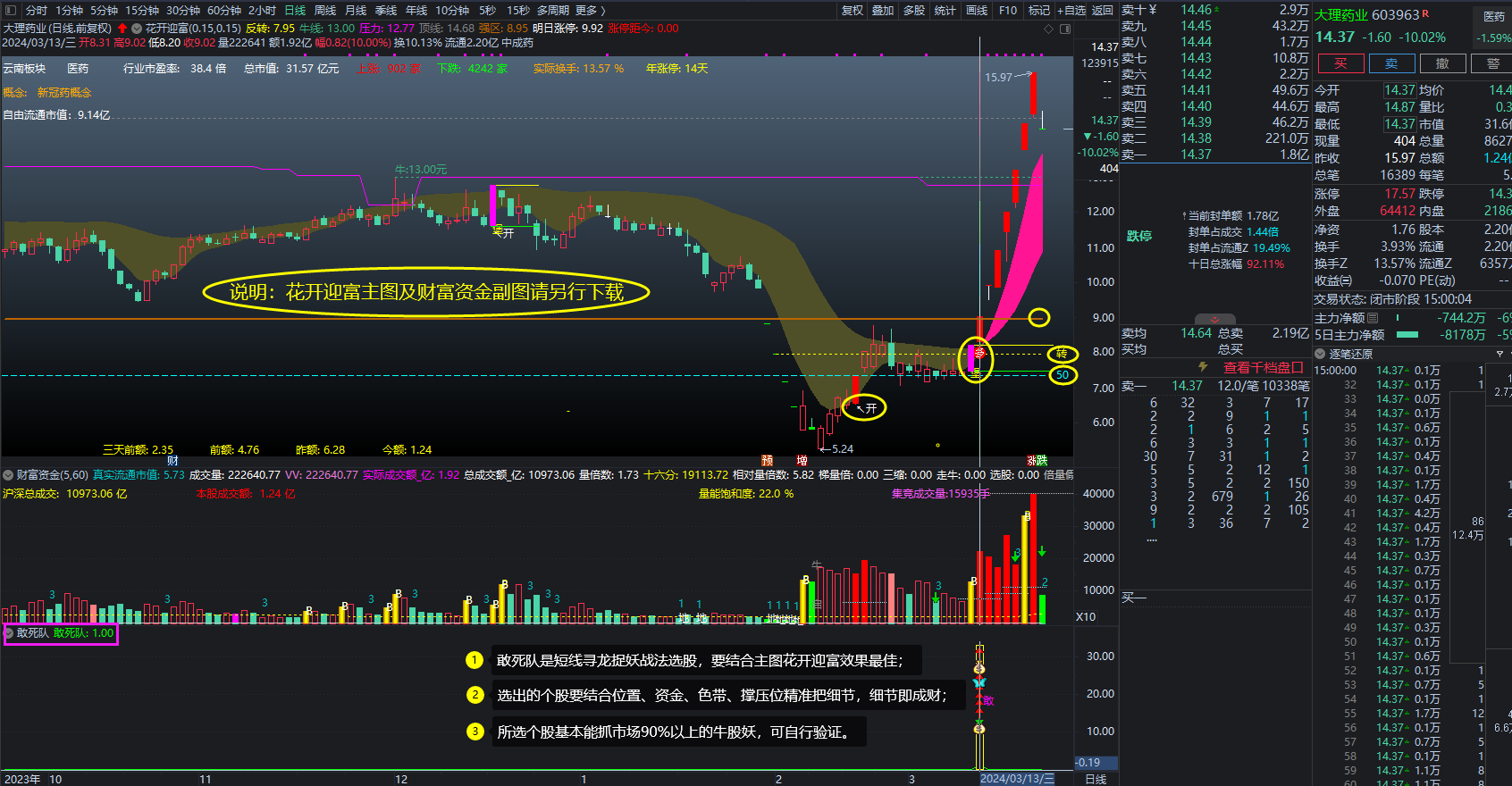Screen dimensions: 1512x786
Task: Click the 标记 mark toolbar button
Action: click(x=1039, y=10)
